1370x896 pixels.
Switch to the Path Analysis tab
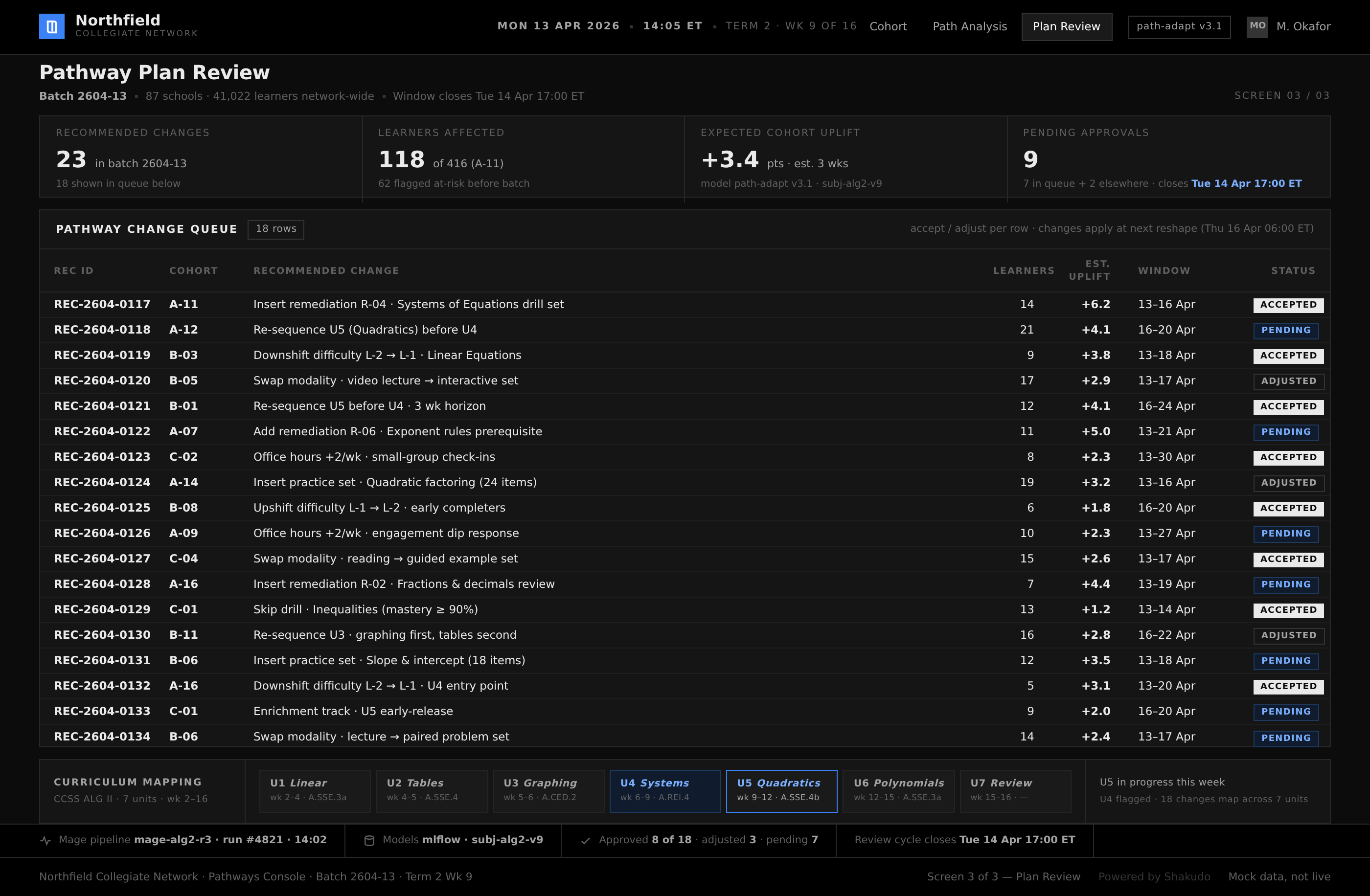click(969, 26)
